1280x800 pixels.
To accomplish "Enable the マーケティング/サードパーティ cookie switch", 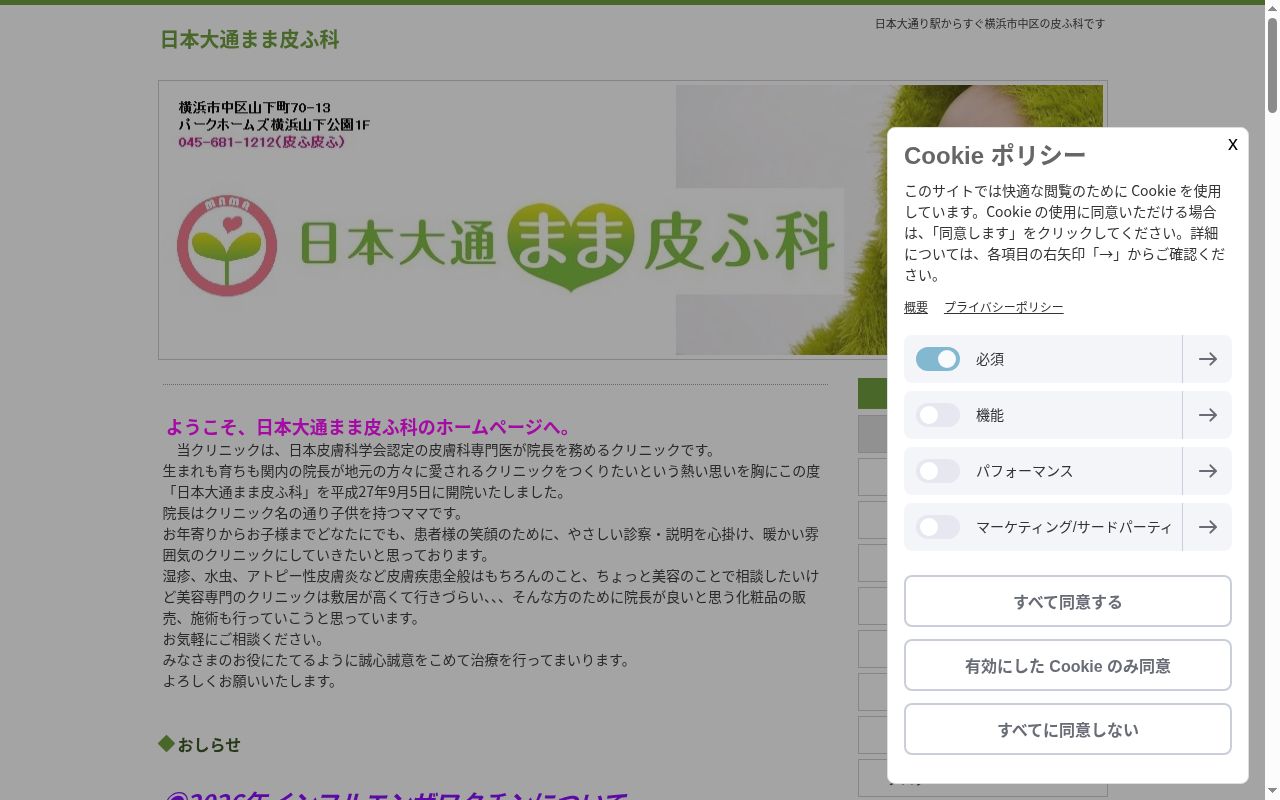I will click(938, 527).
